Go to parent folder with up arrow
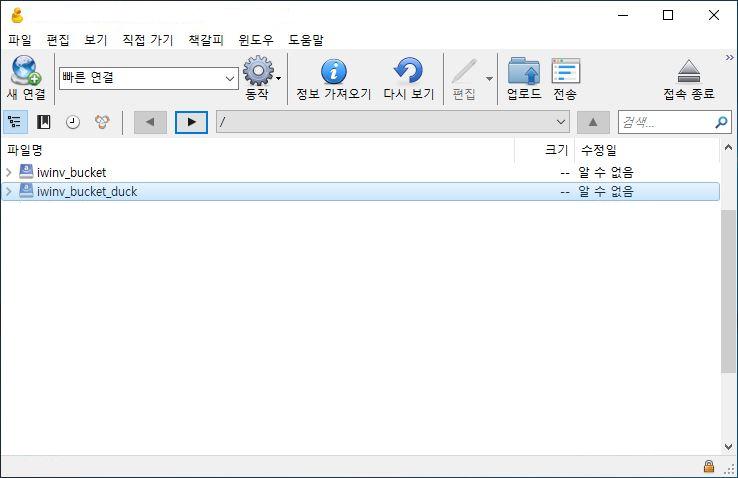 (x=593, y=122)
